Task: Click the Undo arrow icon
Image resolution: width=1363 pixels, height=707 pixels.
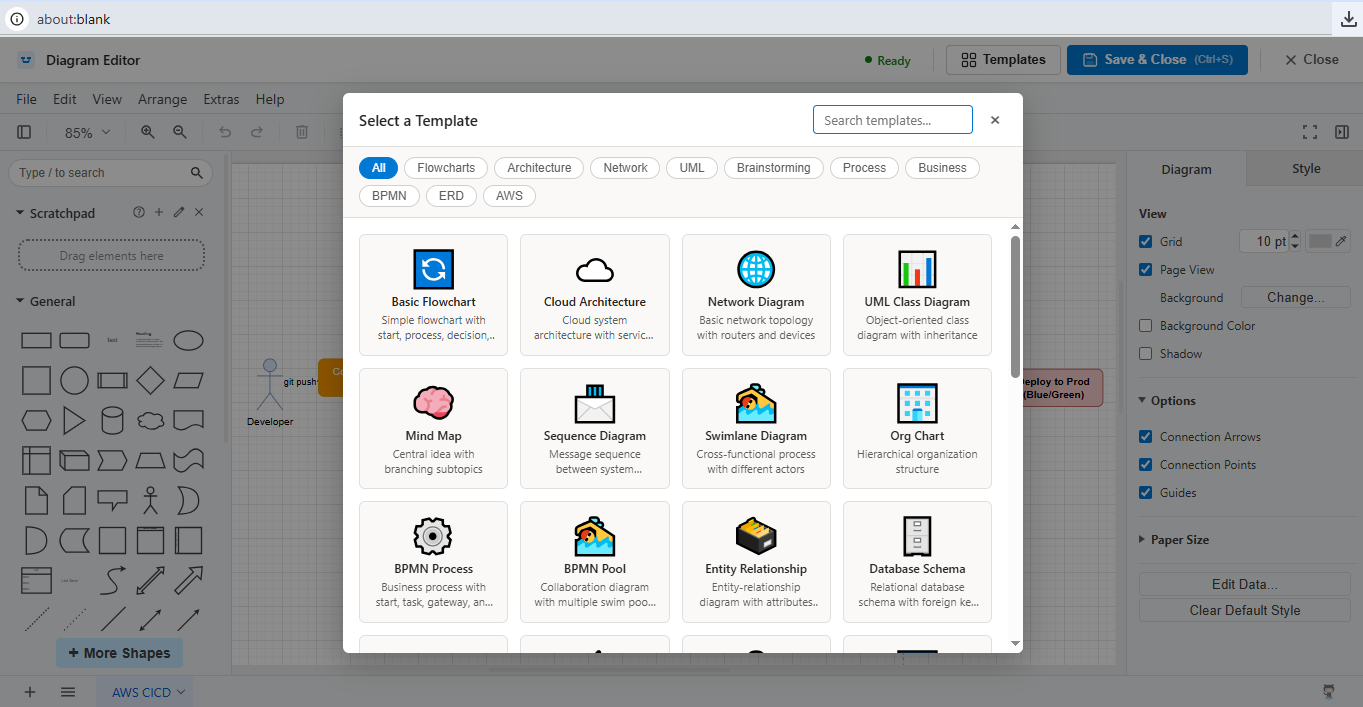Action: [224, 131]
